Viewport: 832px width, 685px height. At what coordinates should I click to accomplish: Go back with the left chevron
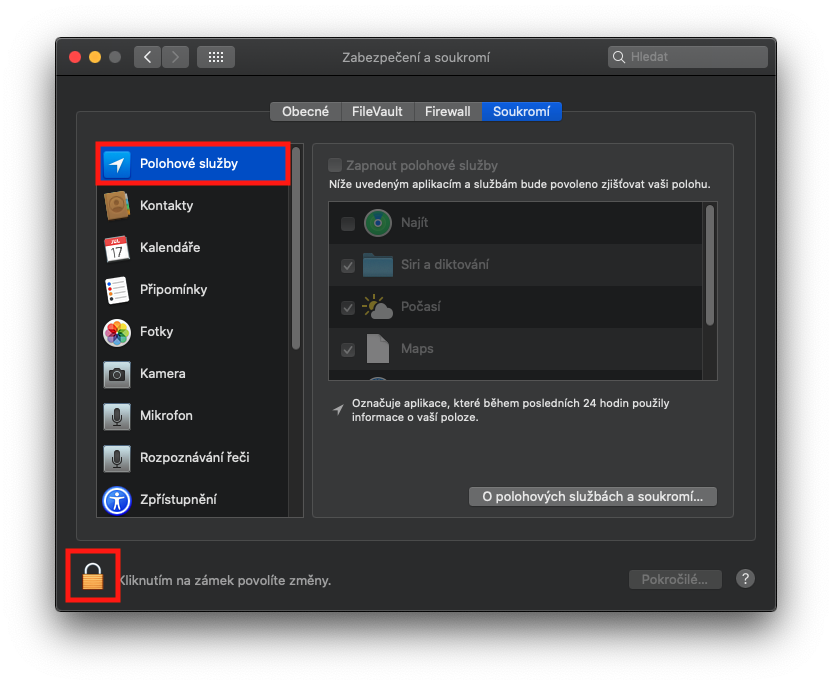click(x=148, y=57)
